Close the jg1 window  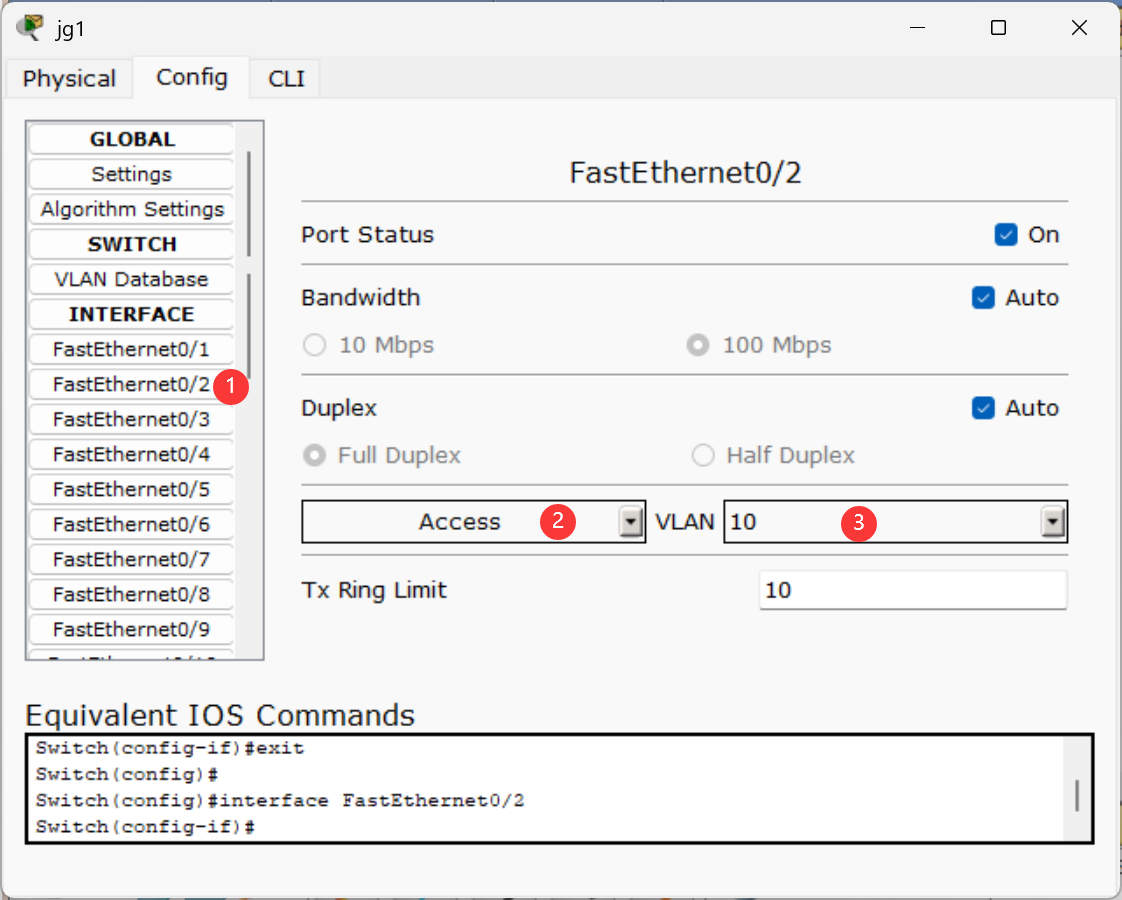[1079, 28]
